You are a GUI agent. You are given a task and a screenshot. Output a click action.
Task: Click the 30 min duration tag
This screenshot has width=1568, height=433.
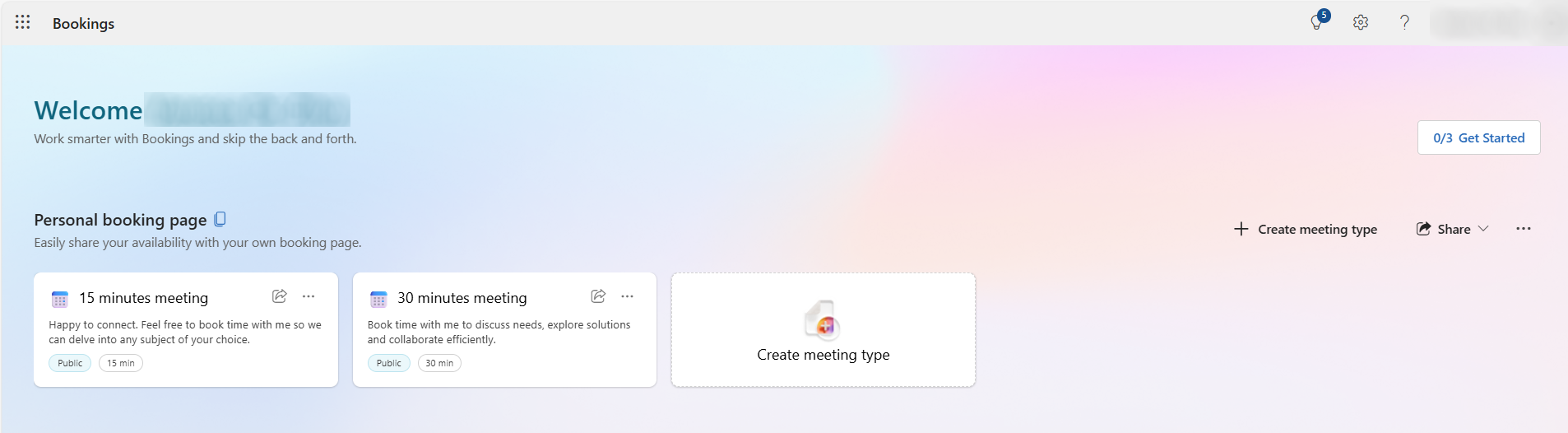click(x=439, y=363)
